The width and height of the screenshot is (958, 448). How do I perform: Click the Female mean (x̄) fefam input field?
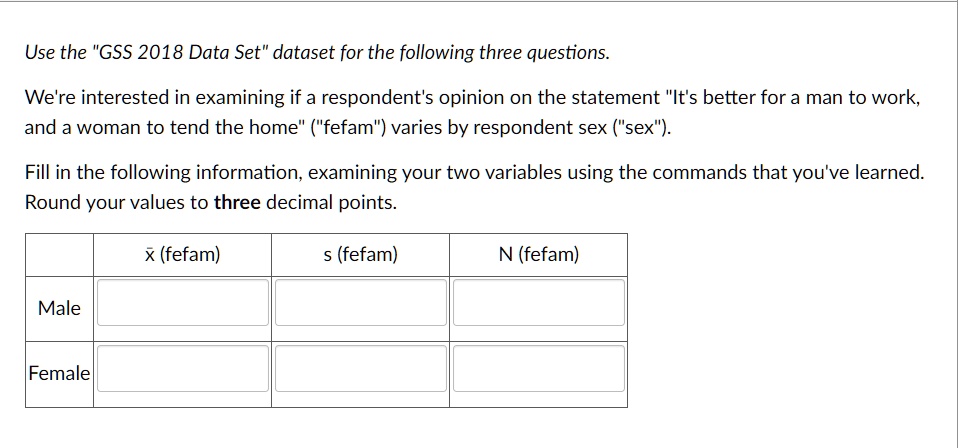click(x=183, y=369)
